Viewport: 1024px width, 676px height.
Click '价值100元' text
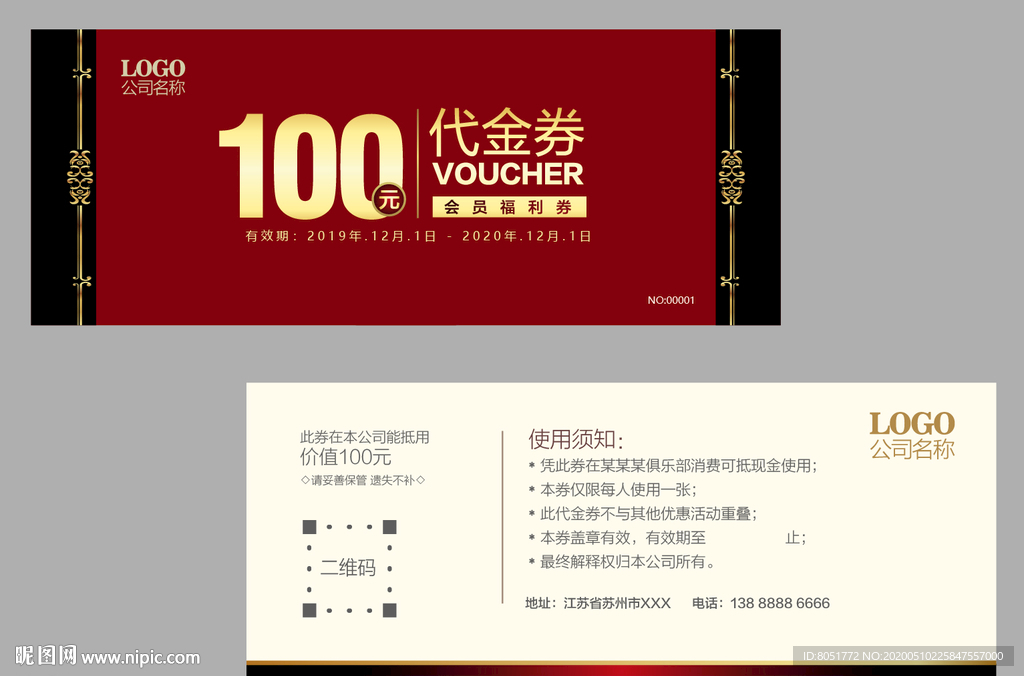tap(345, 457)
